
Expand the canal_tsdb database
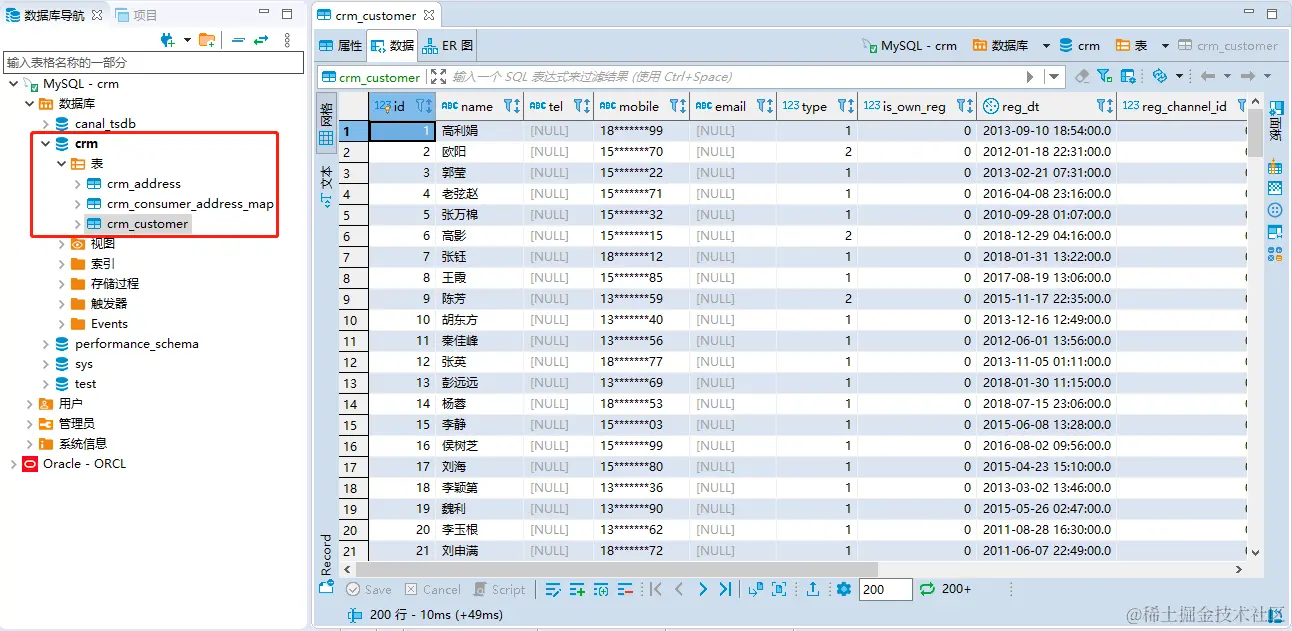pos(45,124)
